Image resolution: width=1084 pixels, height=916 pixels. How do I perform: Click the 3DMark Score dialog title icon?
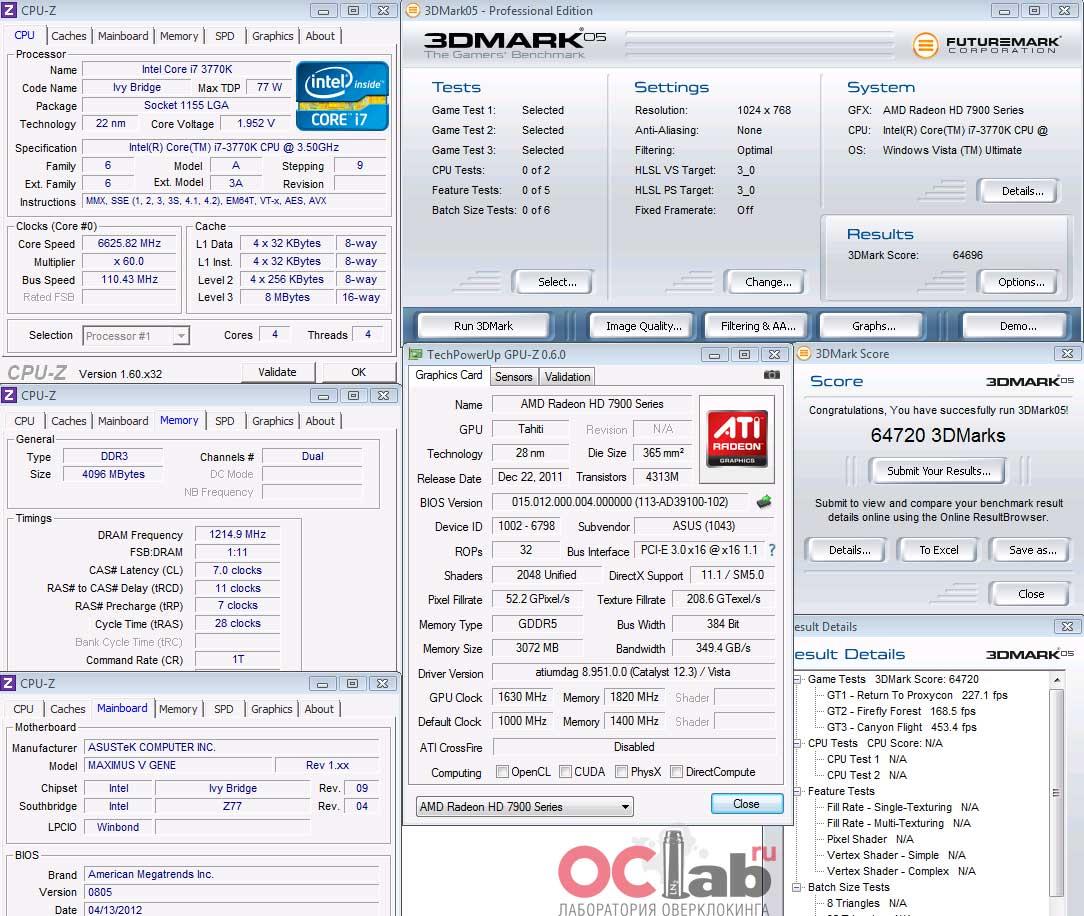pyautogui.click(x=803, y=353)
